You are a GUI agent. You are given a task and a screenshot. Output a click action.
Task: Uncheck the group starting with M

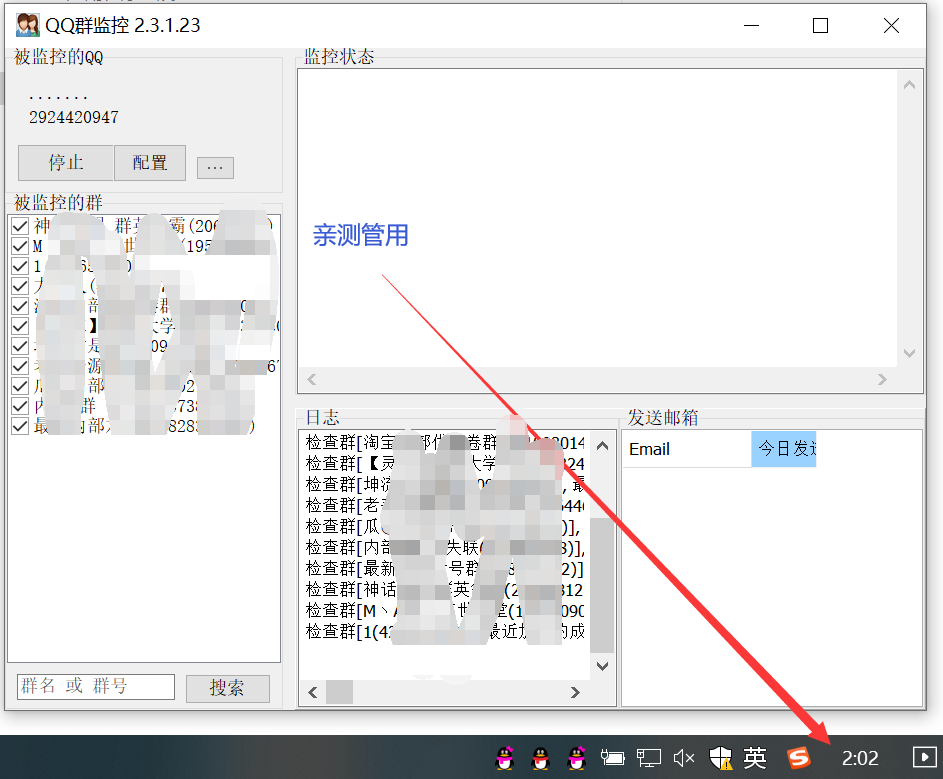click(x=20, y=246)
